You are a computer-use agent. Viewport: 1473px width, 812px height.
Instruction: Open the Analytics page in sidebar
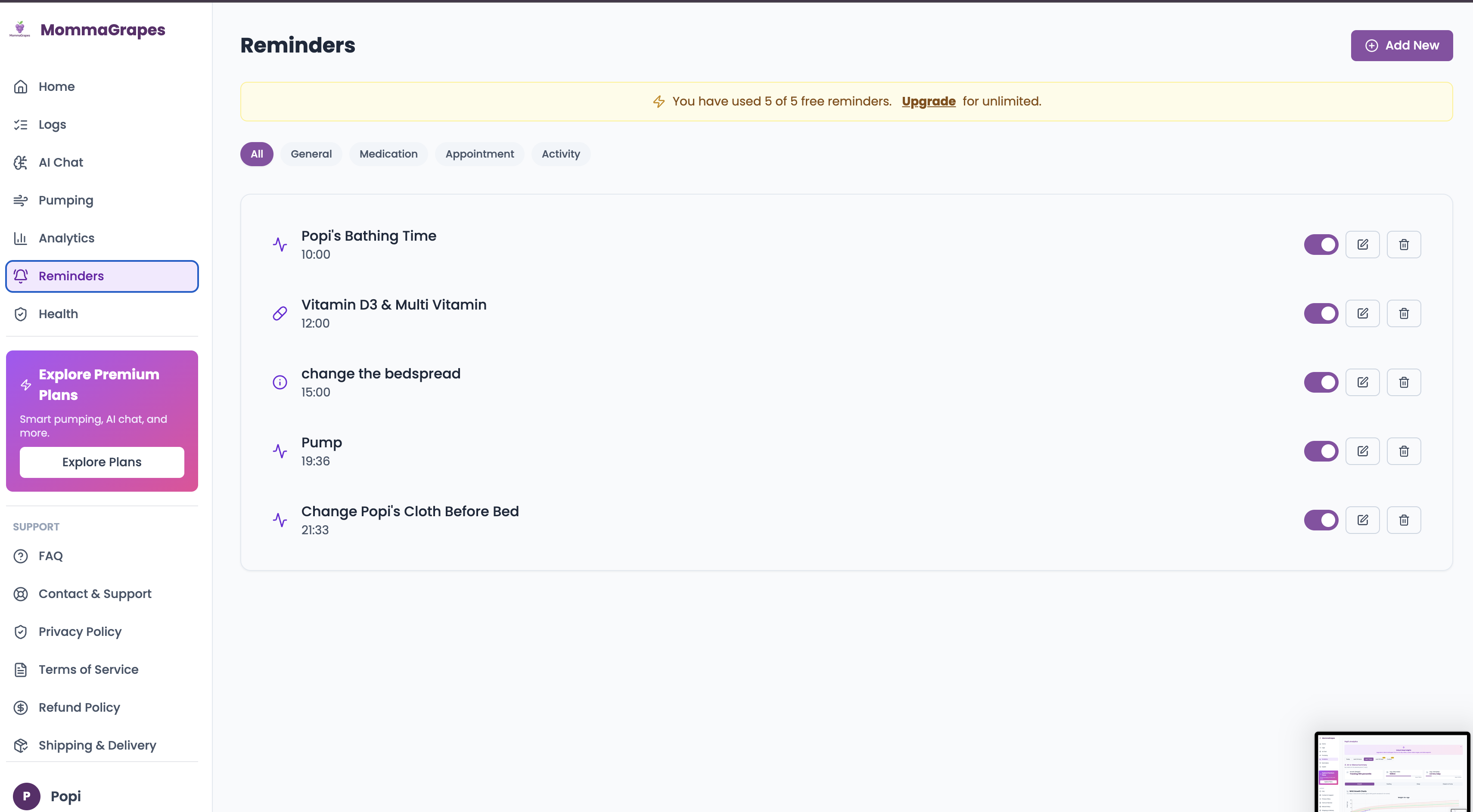tap(66, 238)
